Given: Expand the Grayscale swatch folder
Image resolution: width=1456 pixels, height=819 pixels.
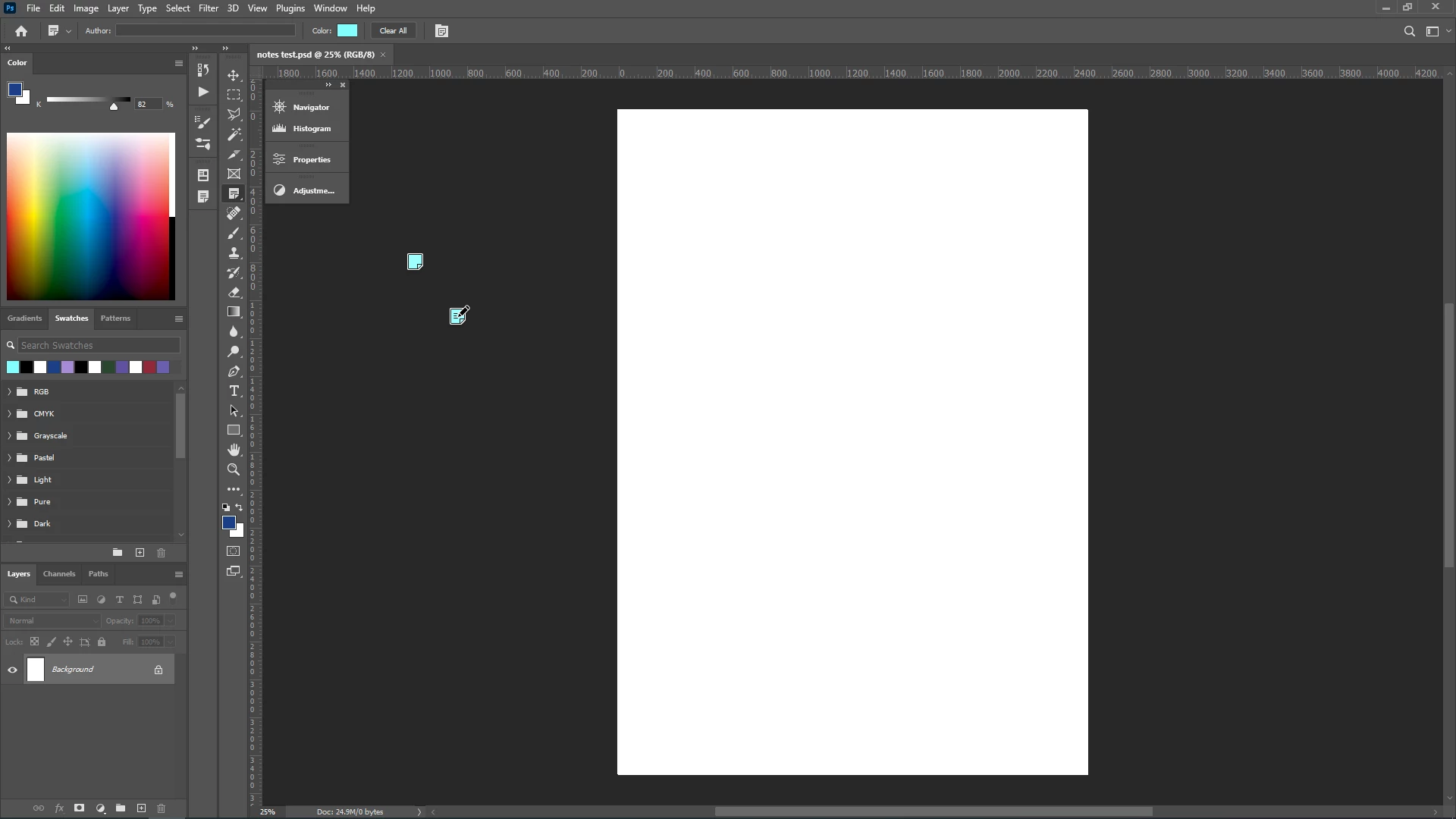Looking at the screenshot, I should (x=9, y=436).
